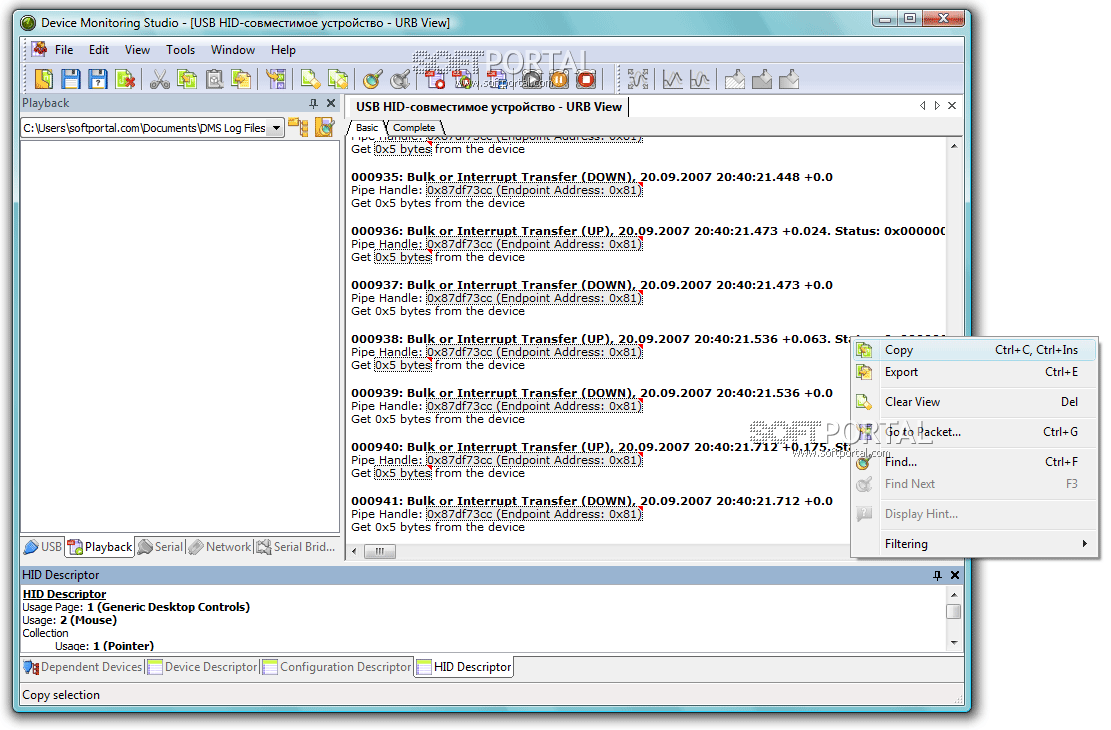
Task: Open the Device Descriptor tab
Action: 203,667
